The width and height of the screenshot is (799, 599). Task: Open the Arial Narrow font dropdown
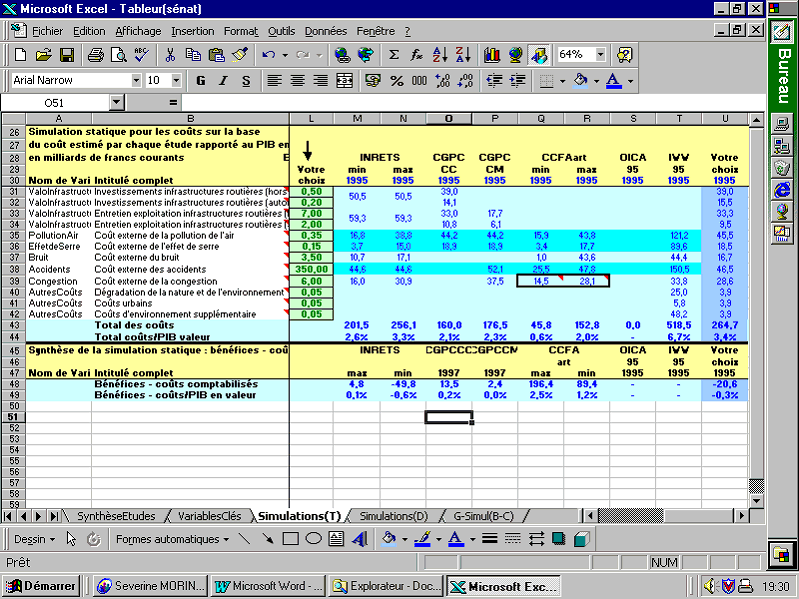pyautogui.click(x=136, y=80)
